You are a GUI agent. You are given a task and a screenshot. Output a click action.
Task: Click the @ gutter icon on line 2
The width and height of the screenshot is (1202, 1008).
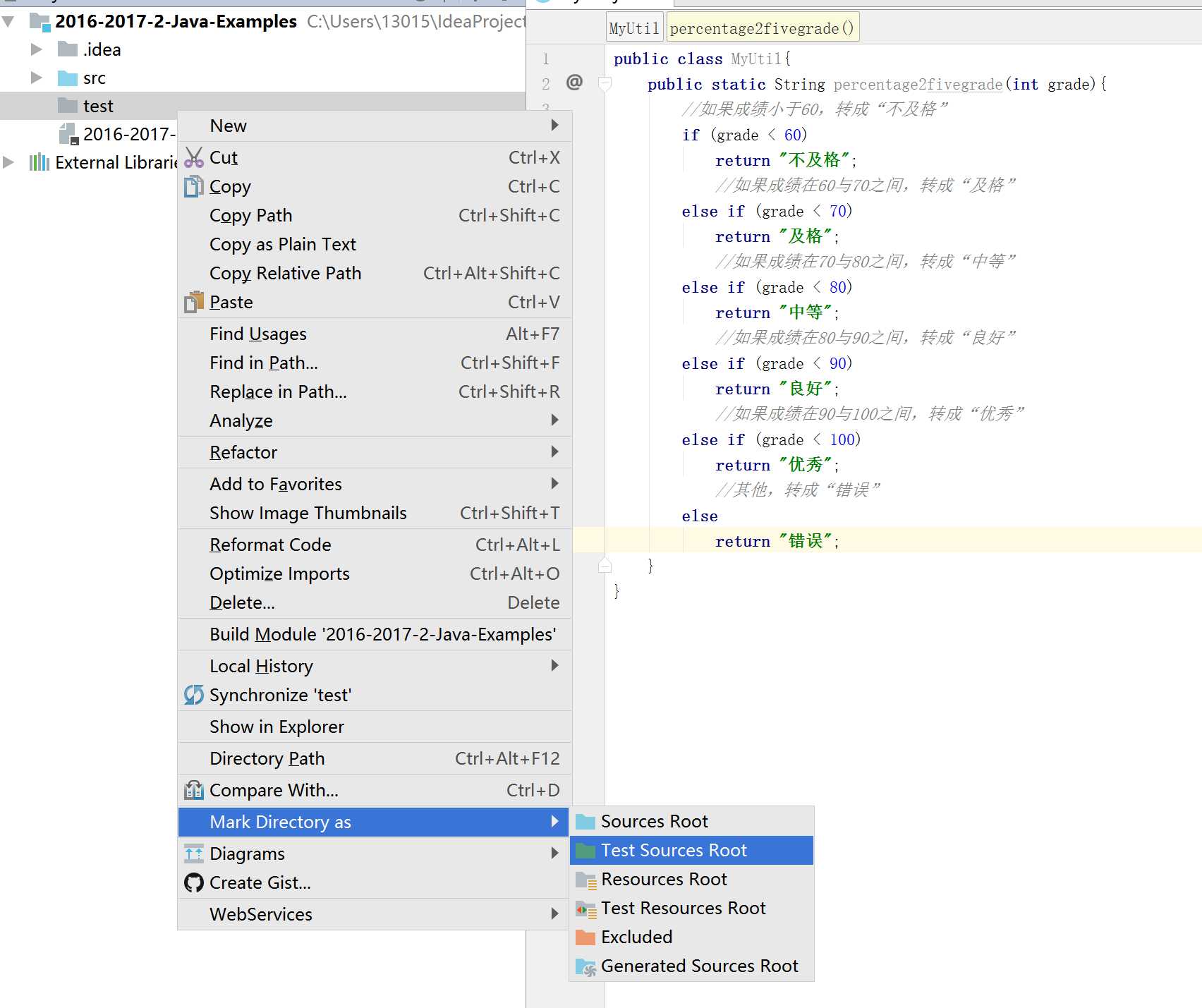point(574,83)
